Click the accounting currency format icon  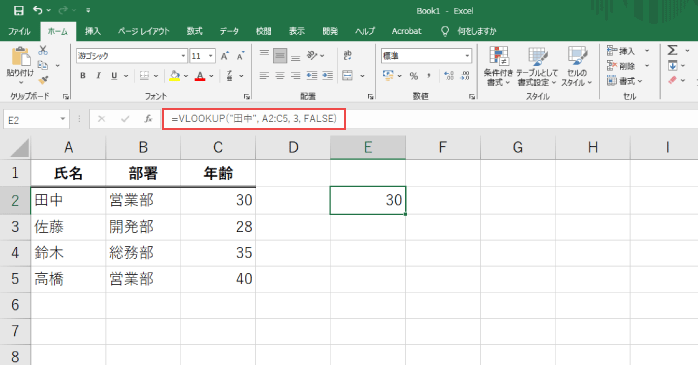pos(388,76)
